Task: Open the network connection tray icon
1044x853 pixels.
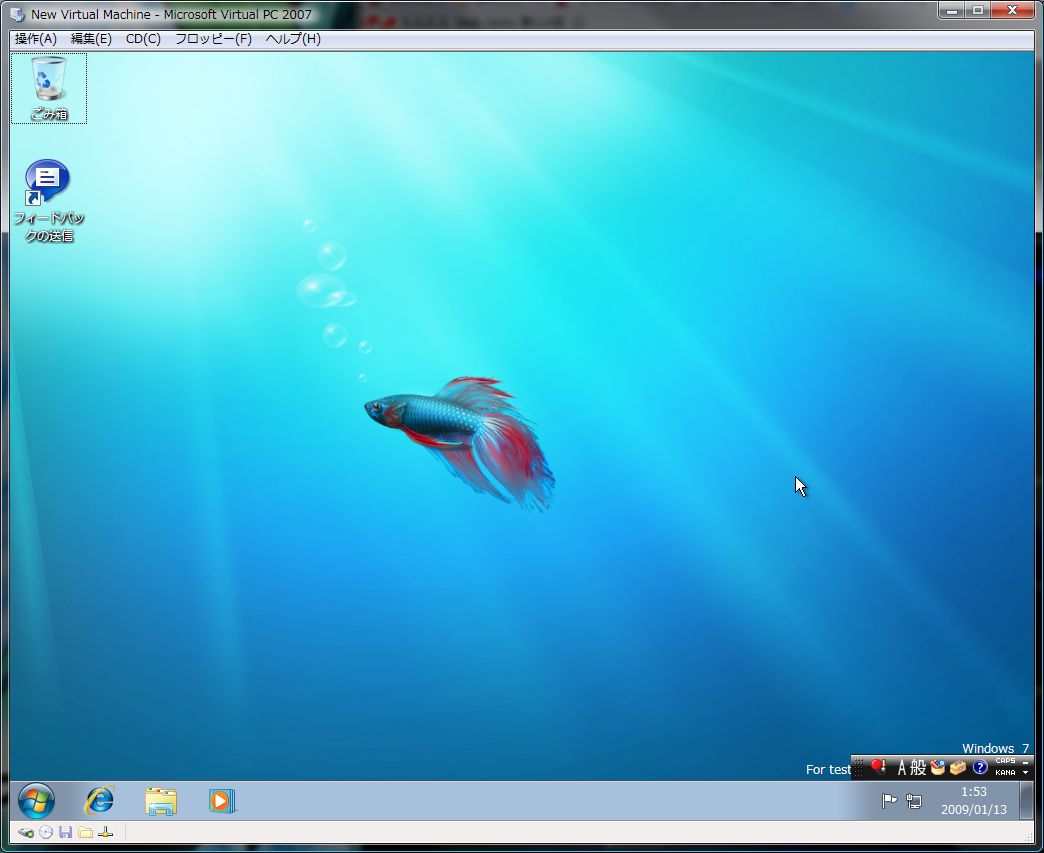Action: [x=914, y=802]
